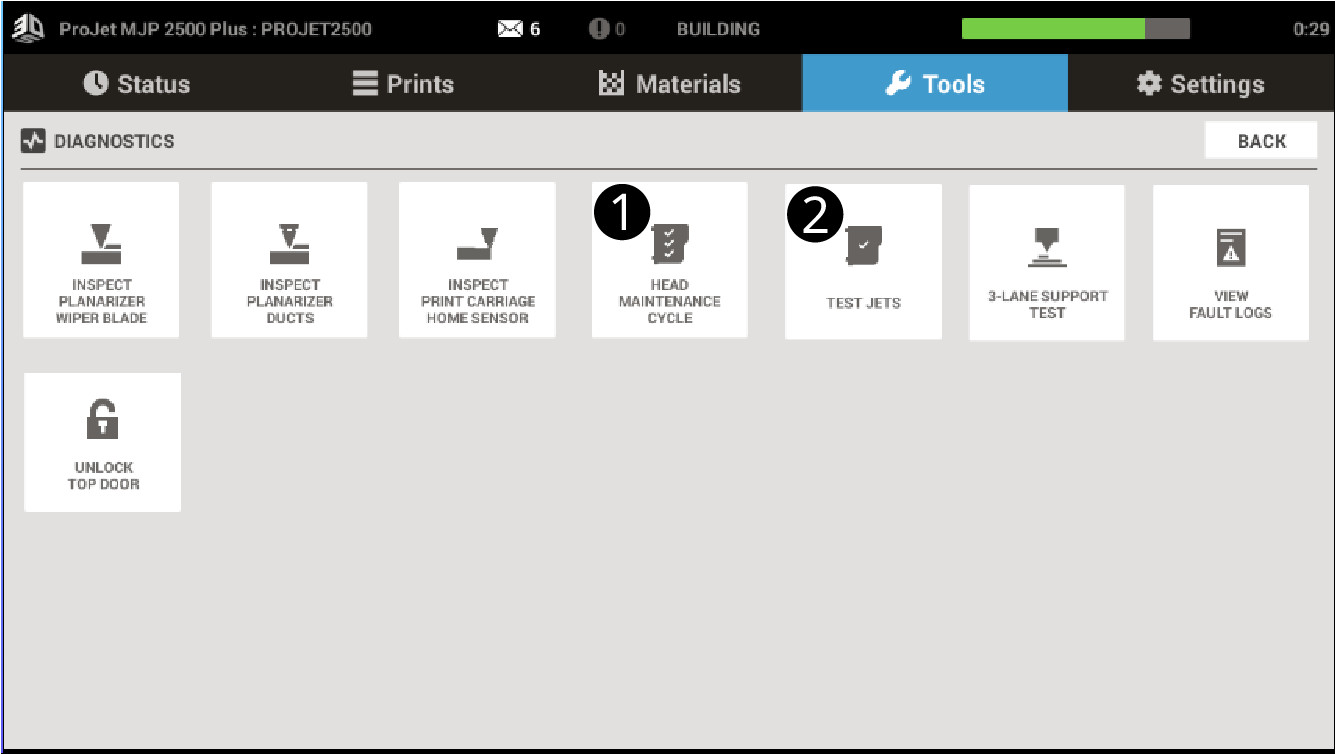Viewport: 1335px width, 754px height.
Task: Click the DIAGNOSTICS heading icon
Action: pos(33,141)
